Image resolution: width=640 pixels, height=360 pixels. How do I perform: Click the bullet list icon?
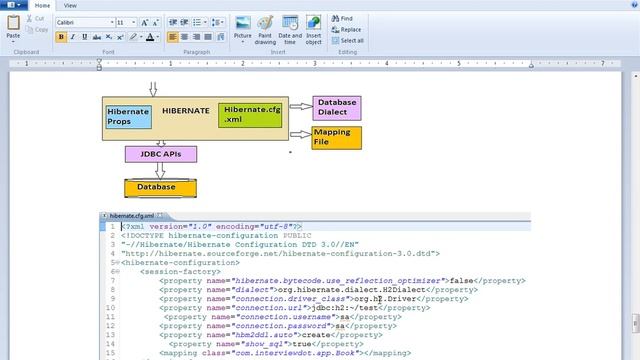(x=197, y=22)
